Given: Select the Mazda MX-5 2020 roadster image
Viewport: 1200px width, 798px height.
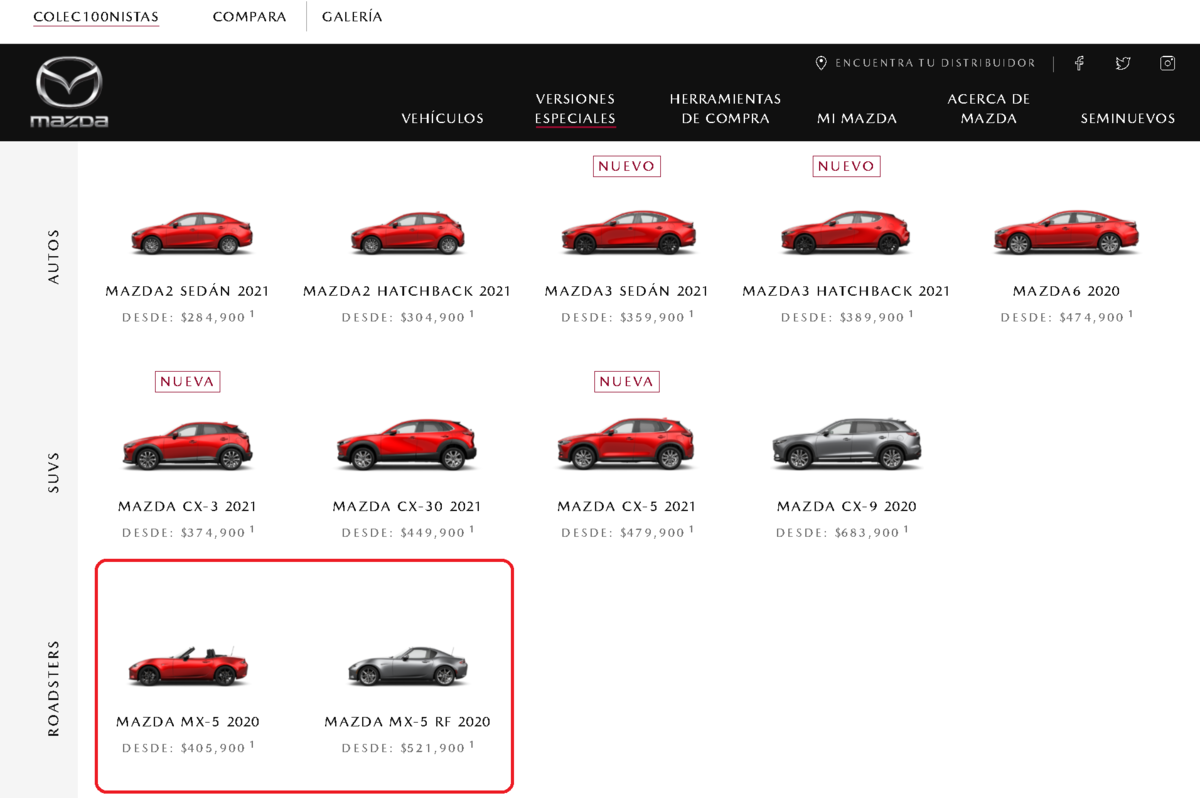Looking at the screenshot, I should coord(188,665).
